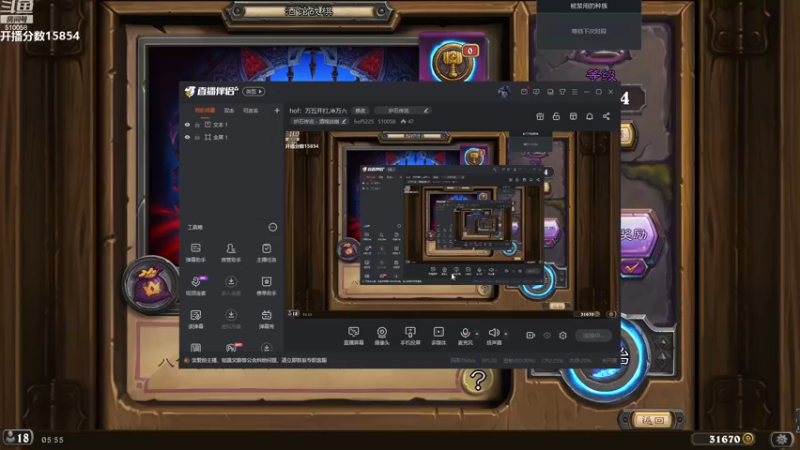Edit the 炉石传说 · 酒馆战棋 sub-category tag

(320, 121)
